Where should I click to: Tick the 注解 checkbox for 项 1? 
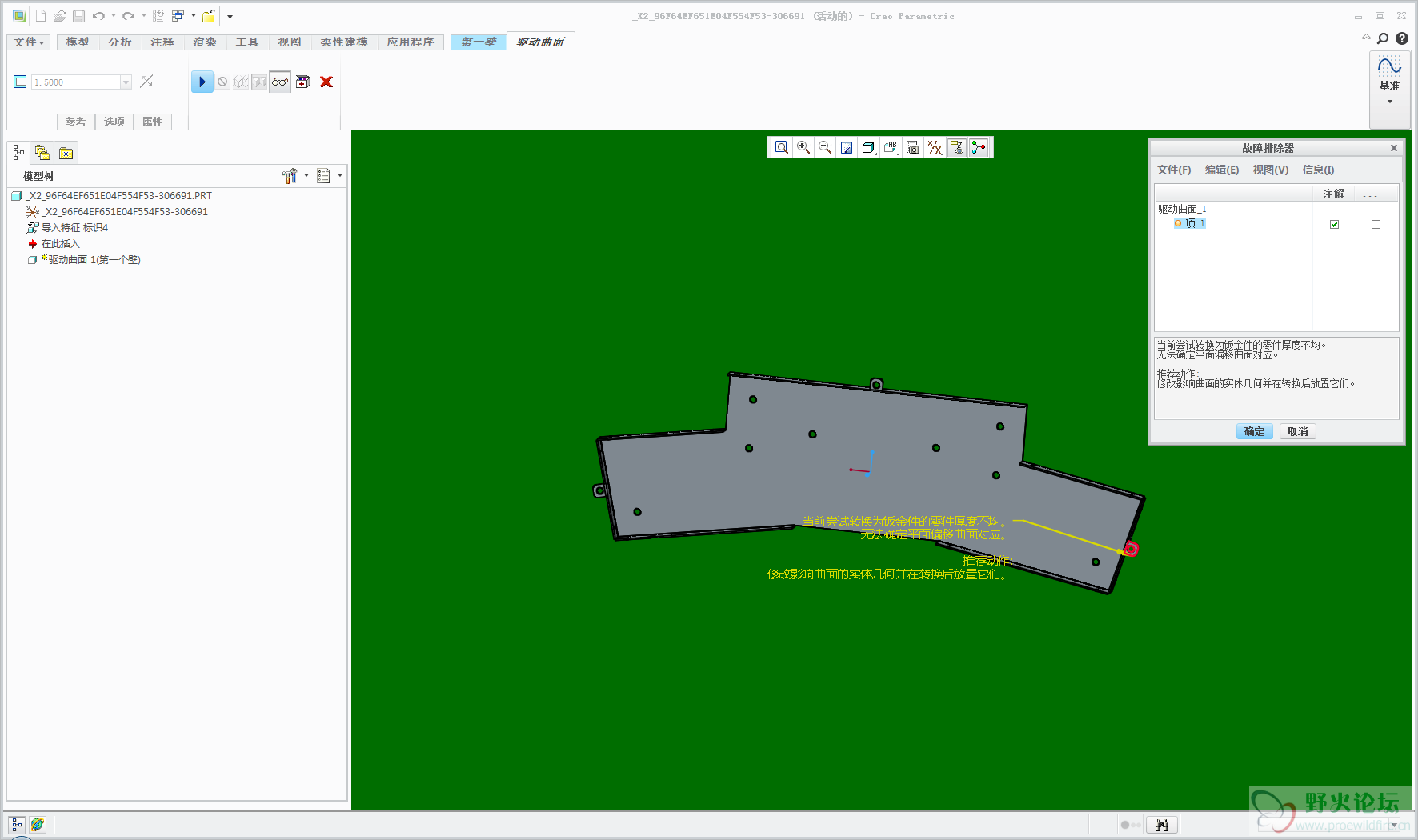pyautogui.click(x=1334, y=224)
